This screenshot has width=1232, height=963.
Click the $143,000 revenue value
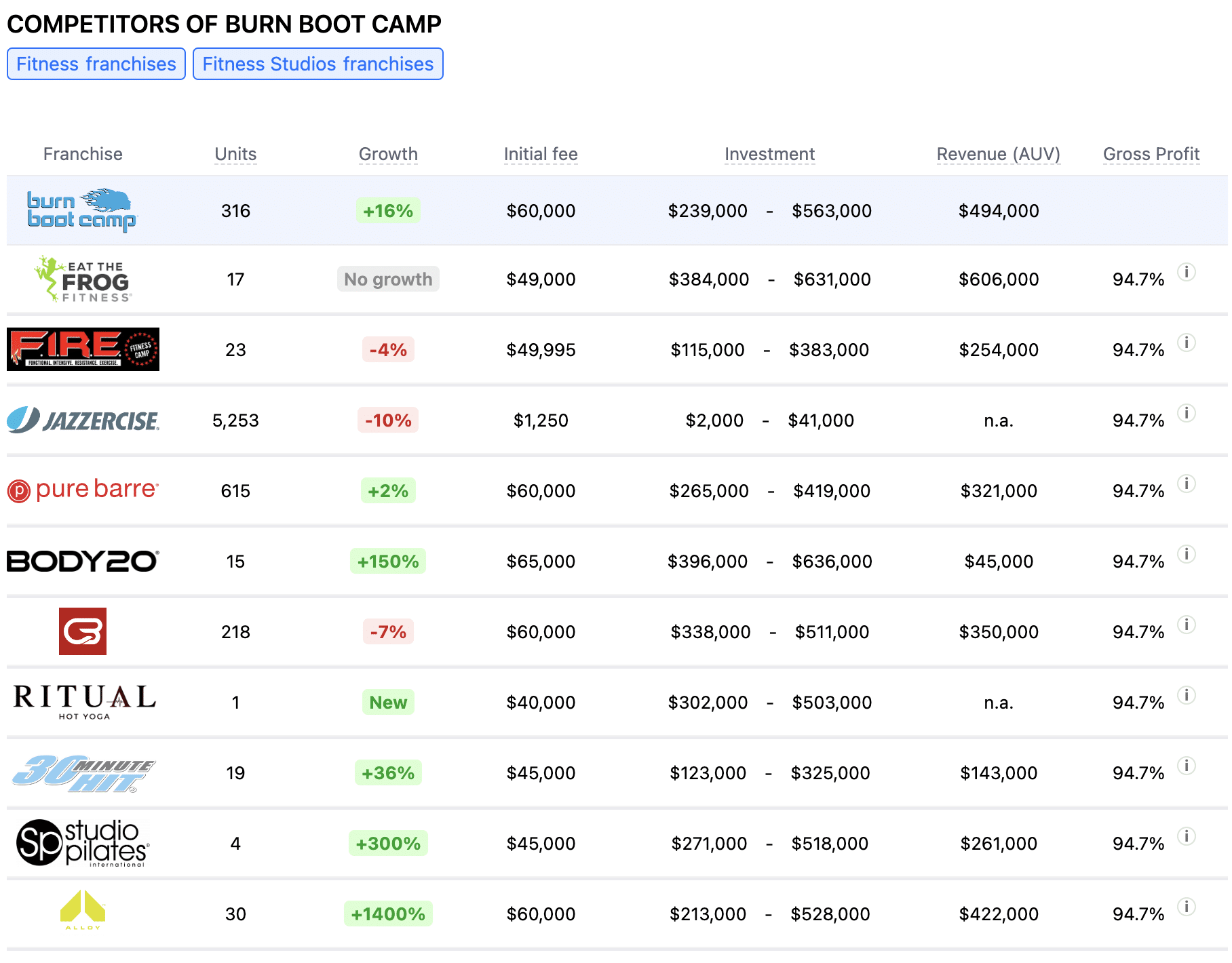click(999, 773)
